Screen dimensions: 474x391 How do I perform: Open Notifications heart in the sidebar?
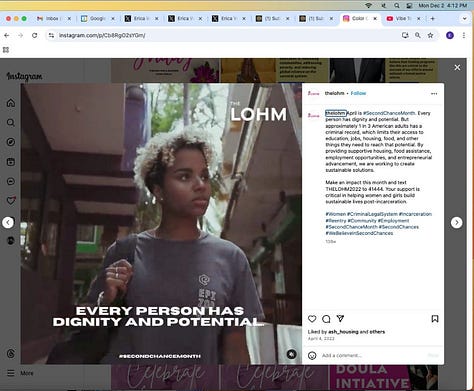pyautogui.click(x=11, y=201)
